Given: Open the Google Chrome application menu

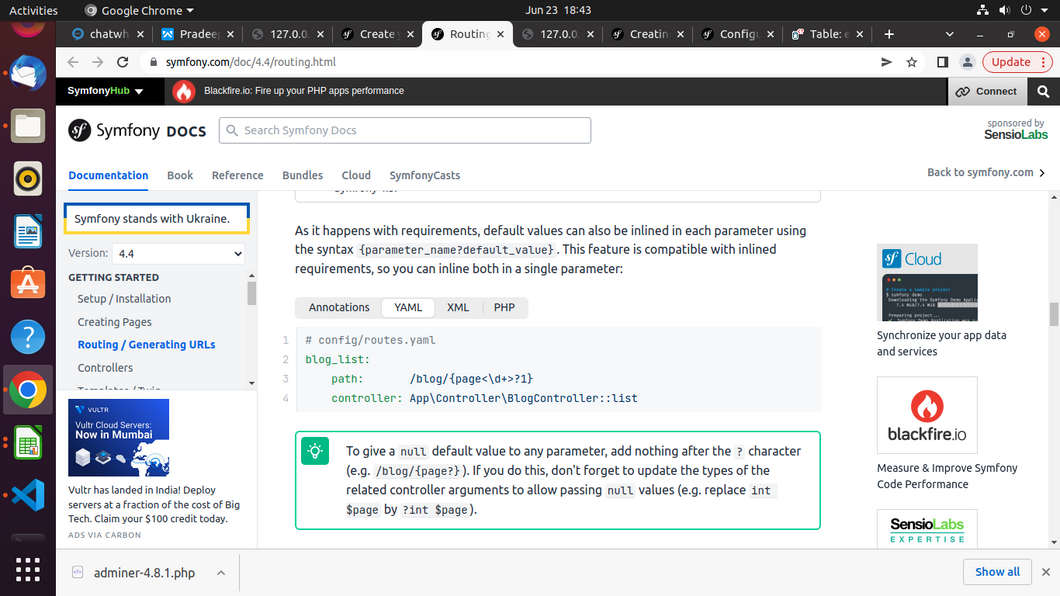Looking at the screenshot, I should click(x=139, y=10).
